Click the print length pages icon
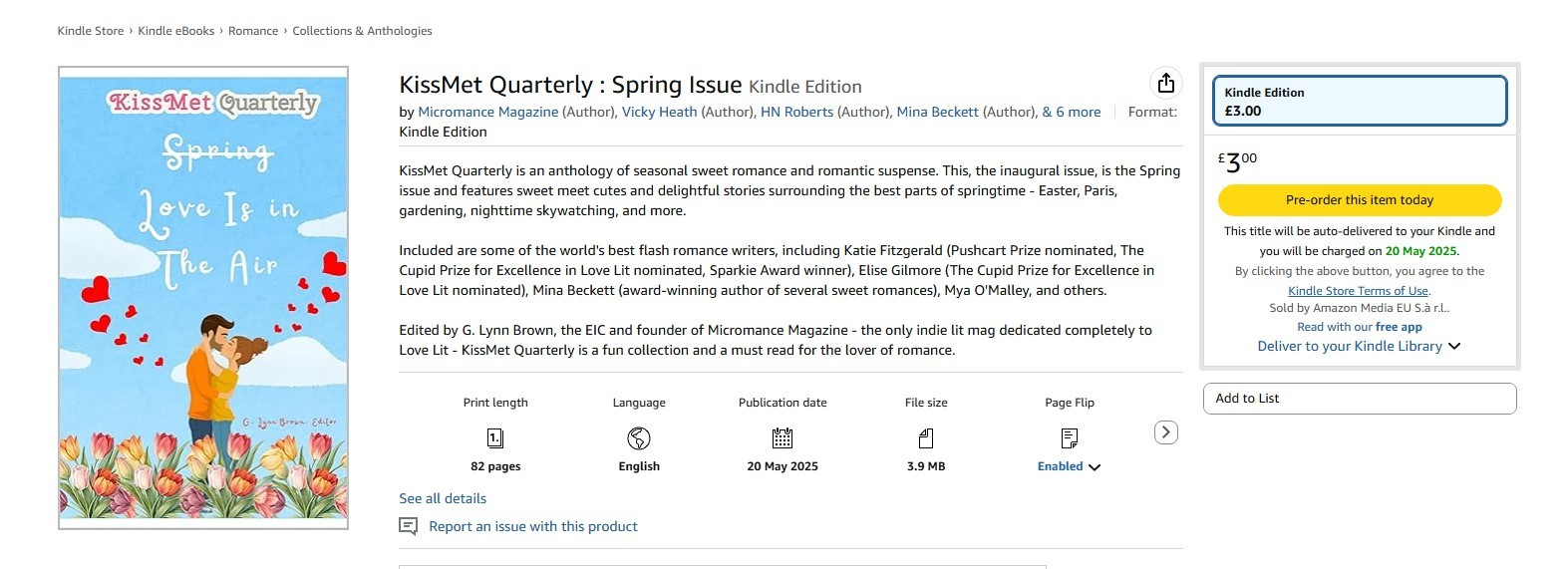The image size is (1568, 569). coord(495,438)
